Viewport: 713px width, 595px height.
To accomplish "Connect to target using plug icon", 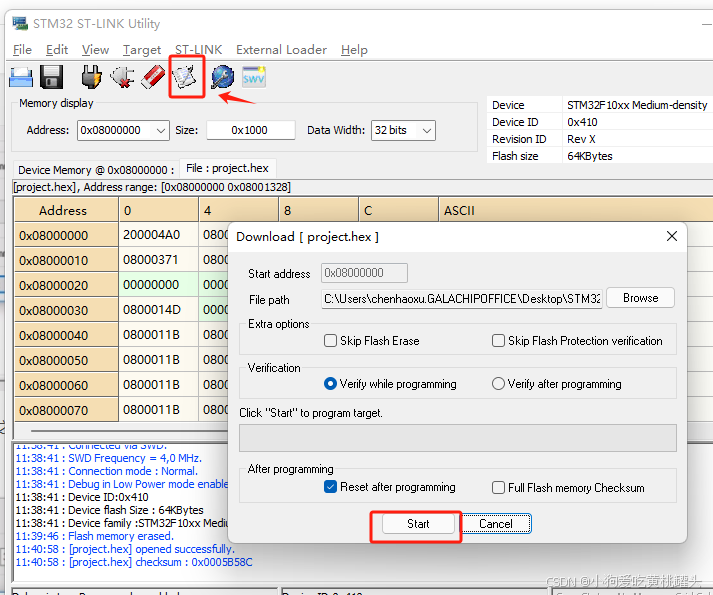I will pos(91,77).
